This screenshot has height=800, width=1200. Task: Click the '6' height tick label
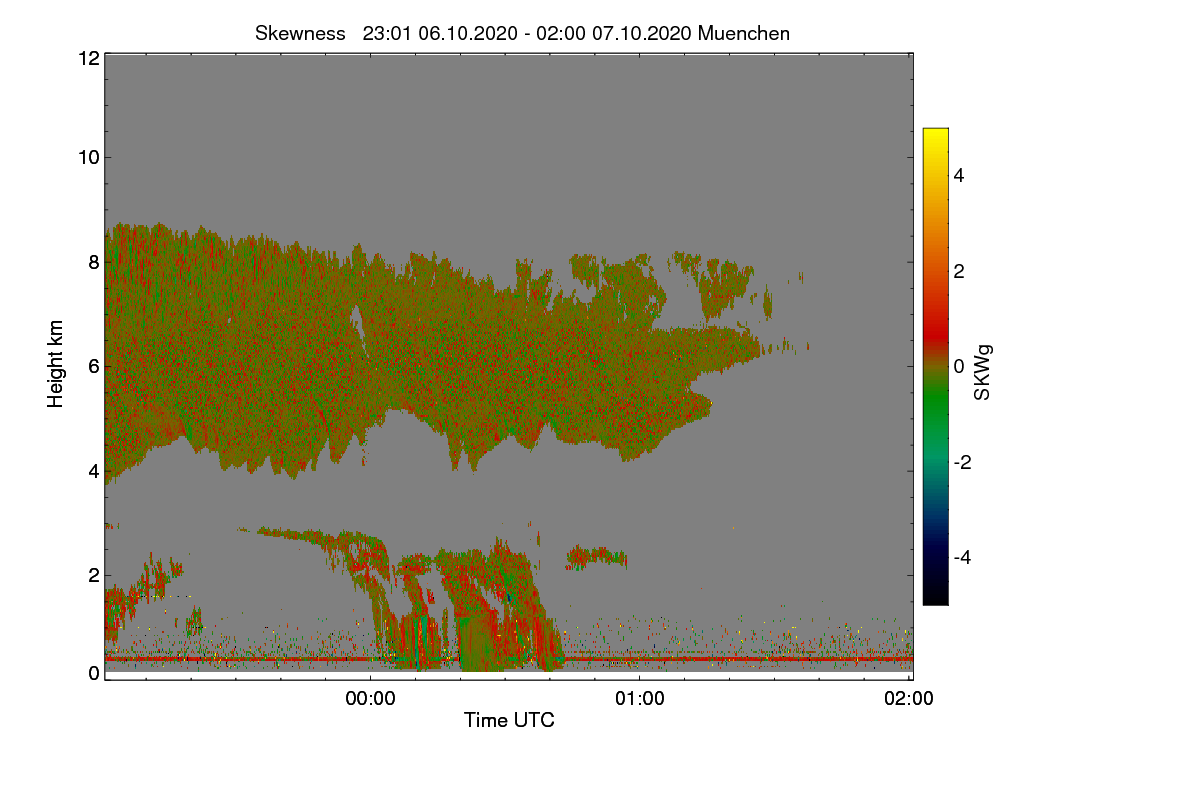tap(93, 366)
